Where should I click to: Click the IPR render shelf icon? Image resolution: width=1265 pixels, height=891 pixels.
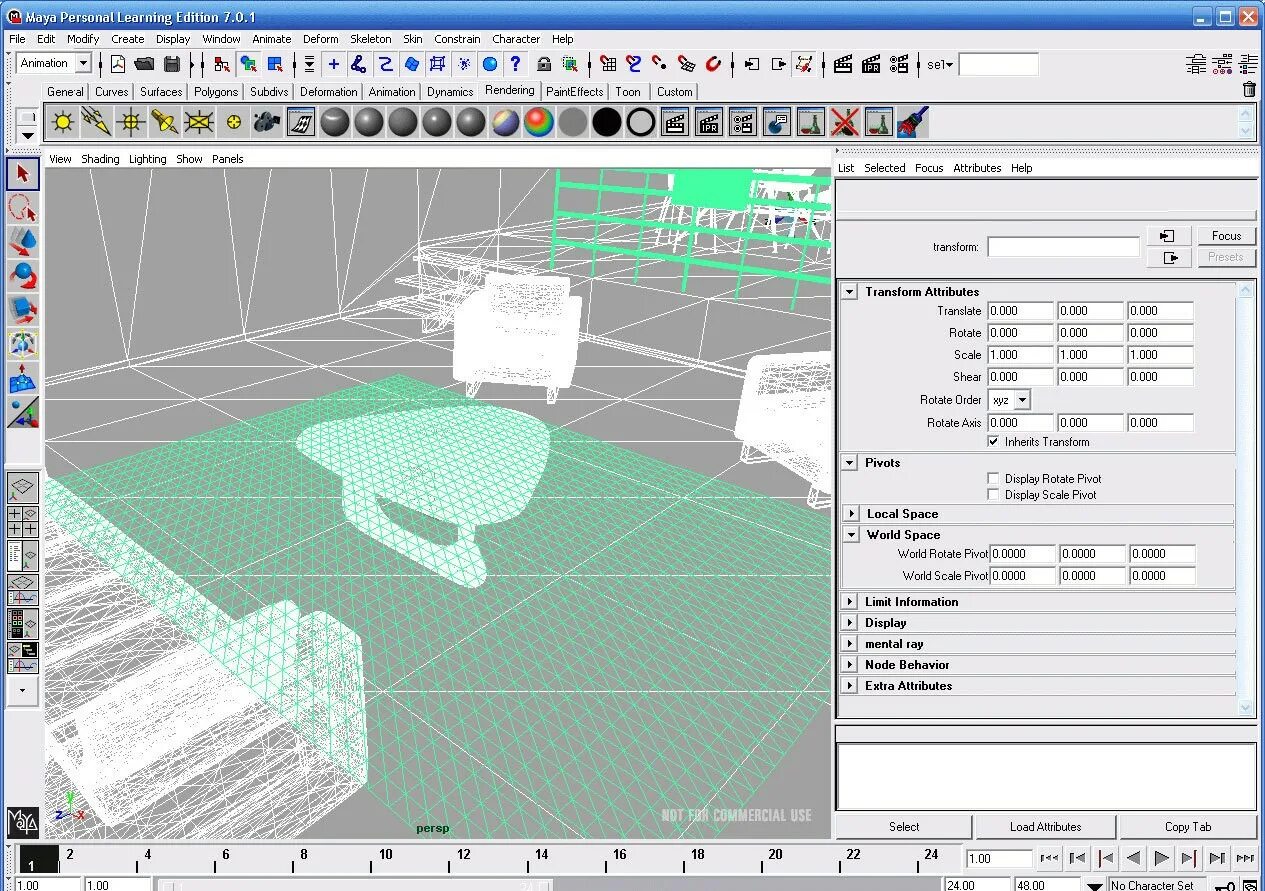709,123
